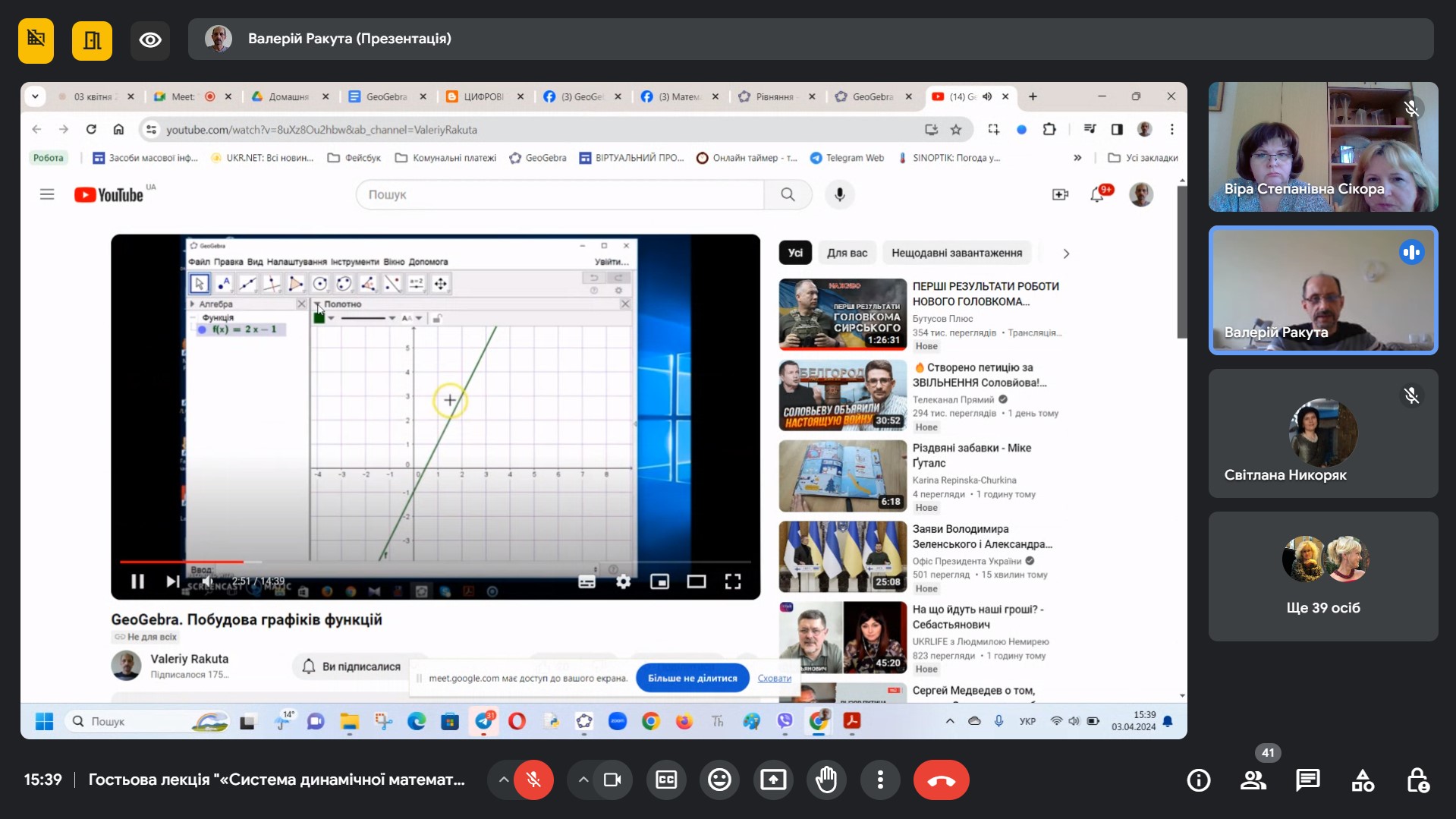Image resolution: width=1456 pixels, height=819 pixels.
Task: Enable theater mode in player
Action: (x=696, y=581)
